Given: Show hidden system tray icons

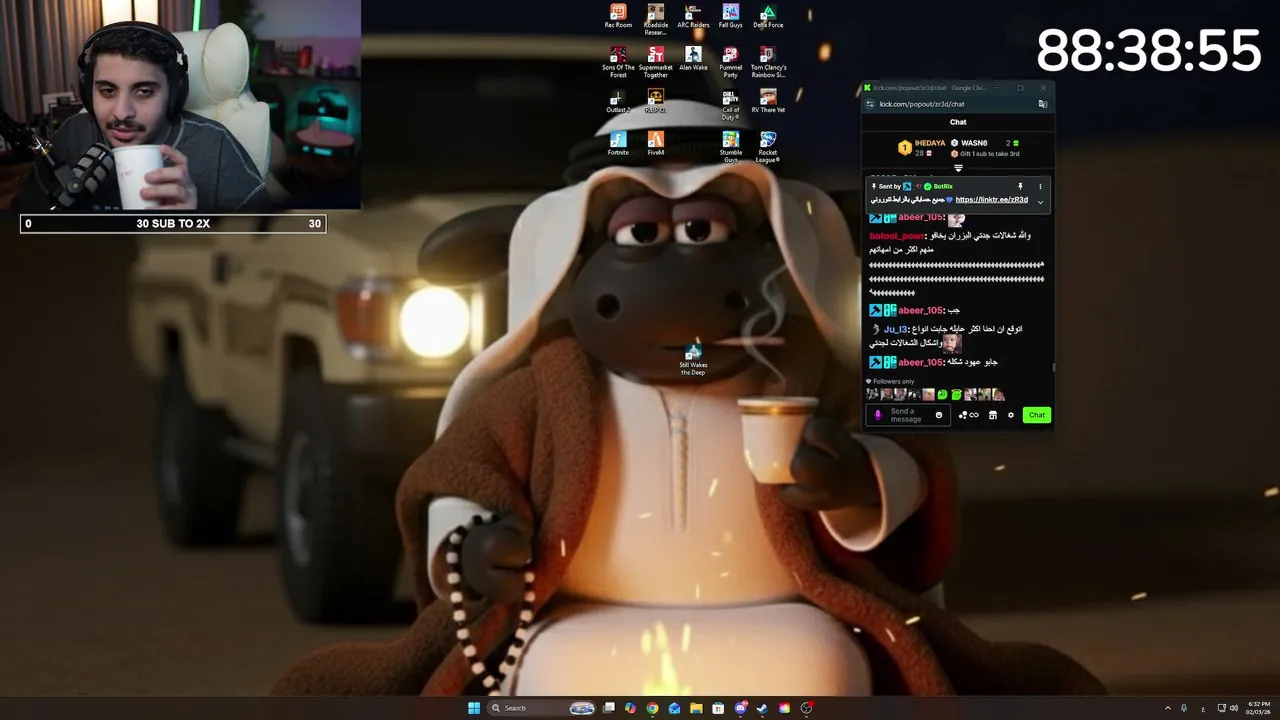Looking at the screenshot, I should 1168,708.
